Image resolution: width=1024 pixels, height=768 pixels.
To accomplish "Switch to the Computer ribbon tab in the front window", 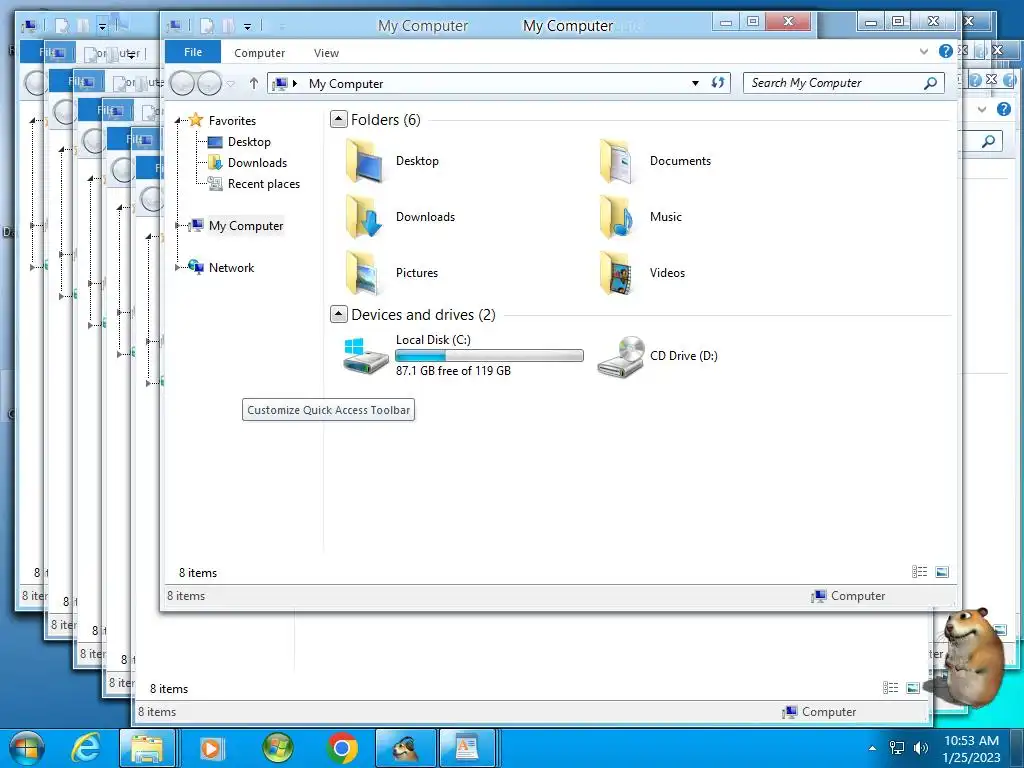I will pyautogui.click(x=259, y=53).
